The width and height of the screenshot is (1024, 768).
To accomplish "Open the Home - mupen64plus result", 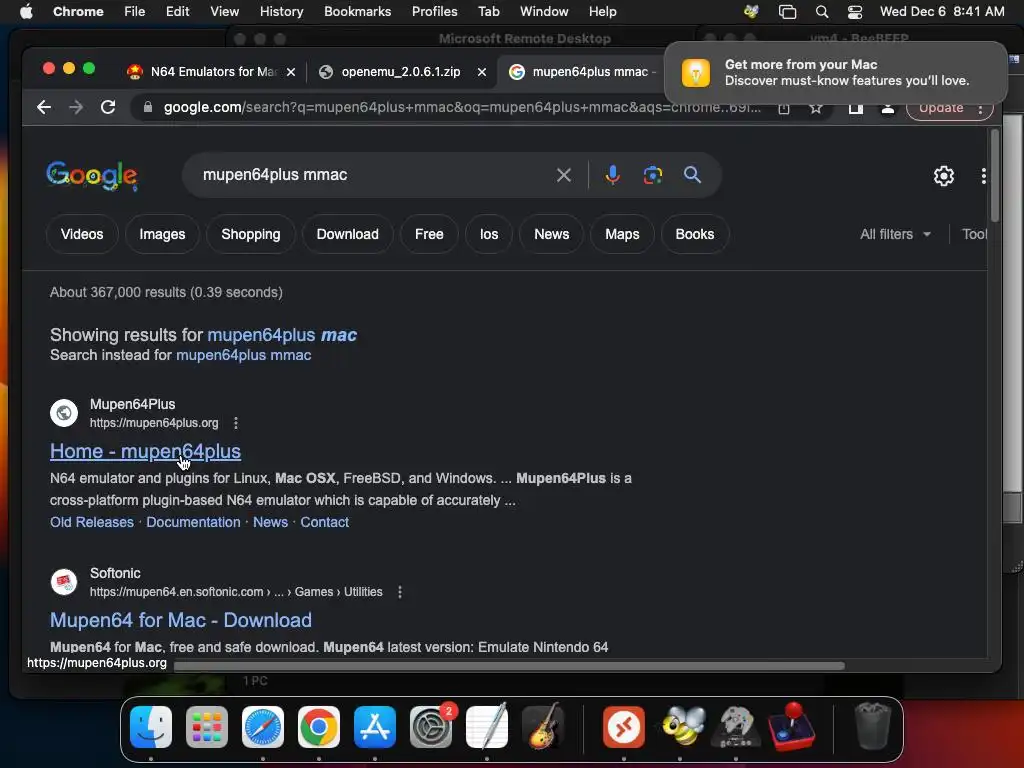I will click(x=145, y=451).
